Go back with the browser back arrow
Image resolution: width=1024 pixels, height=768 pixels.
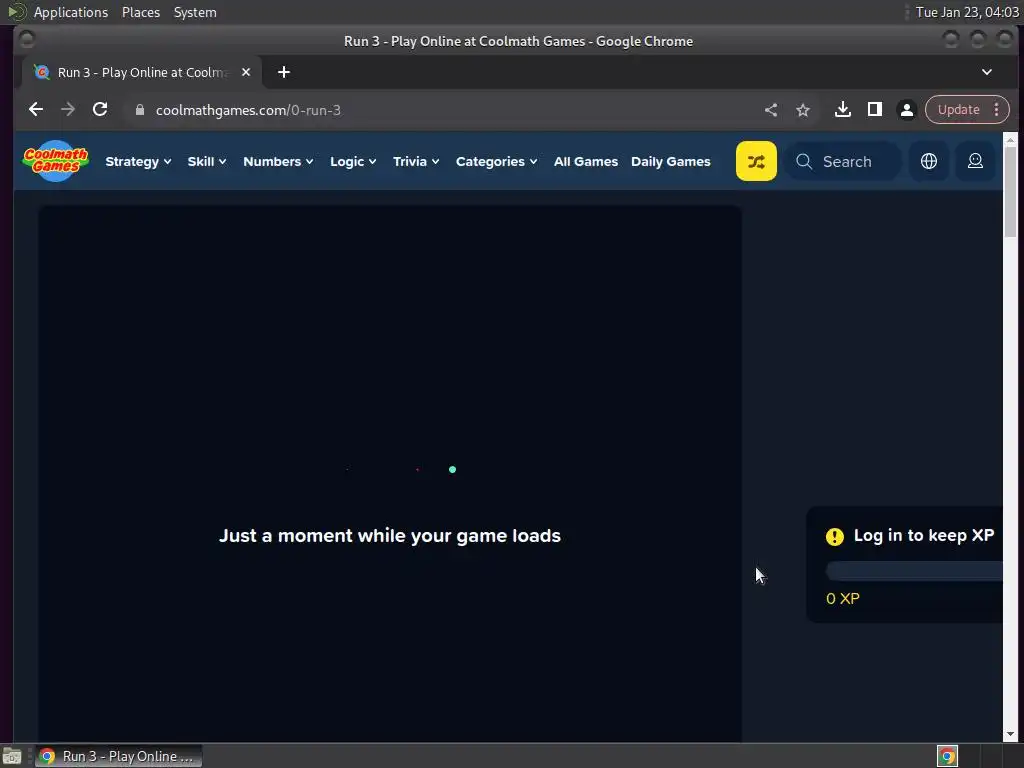(36, 110)
